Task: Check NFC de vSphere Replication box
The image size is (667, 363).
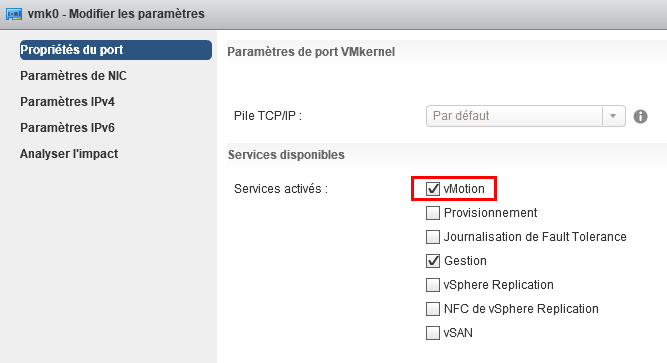Action: tap(433, 309)
